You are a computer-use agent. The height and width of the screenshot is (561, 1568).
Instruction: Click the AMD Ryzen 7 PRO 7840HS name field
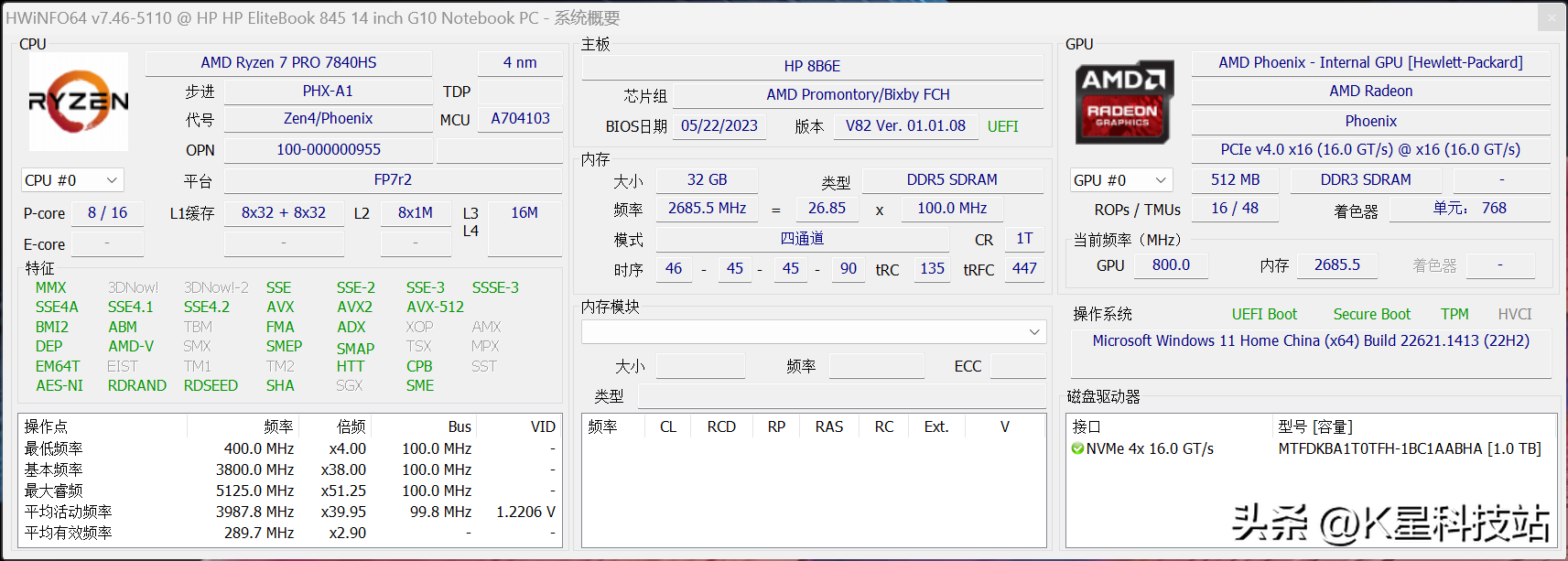288,63
